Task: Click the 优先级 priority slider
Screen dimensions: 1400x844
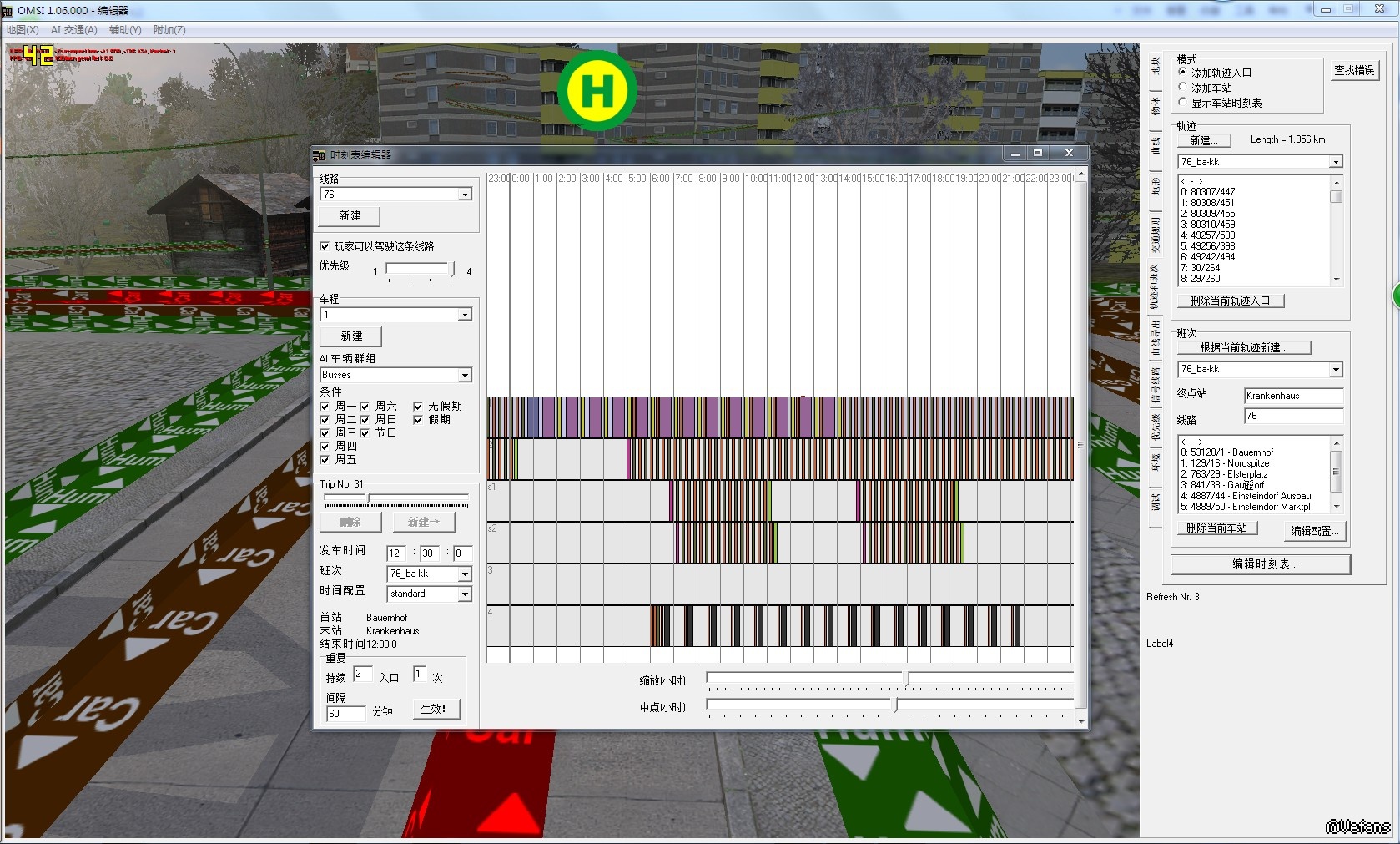Action: pos(421,270)
